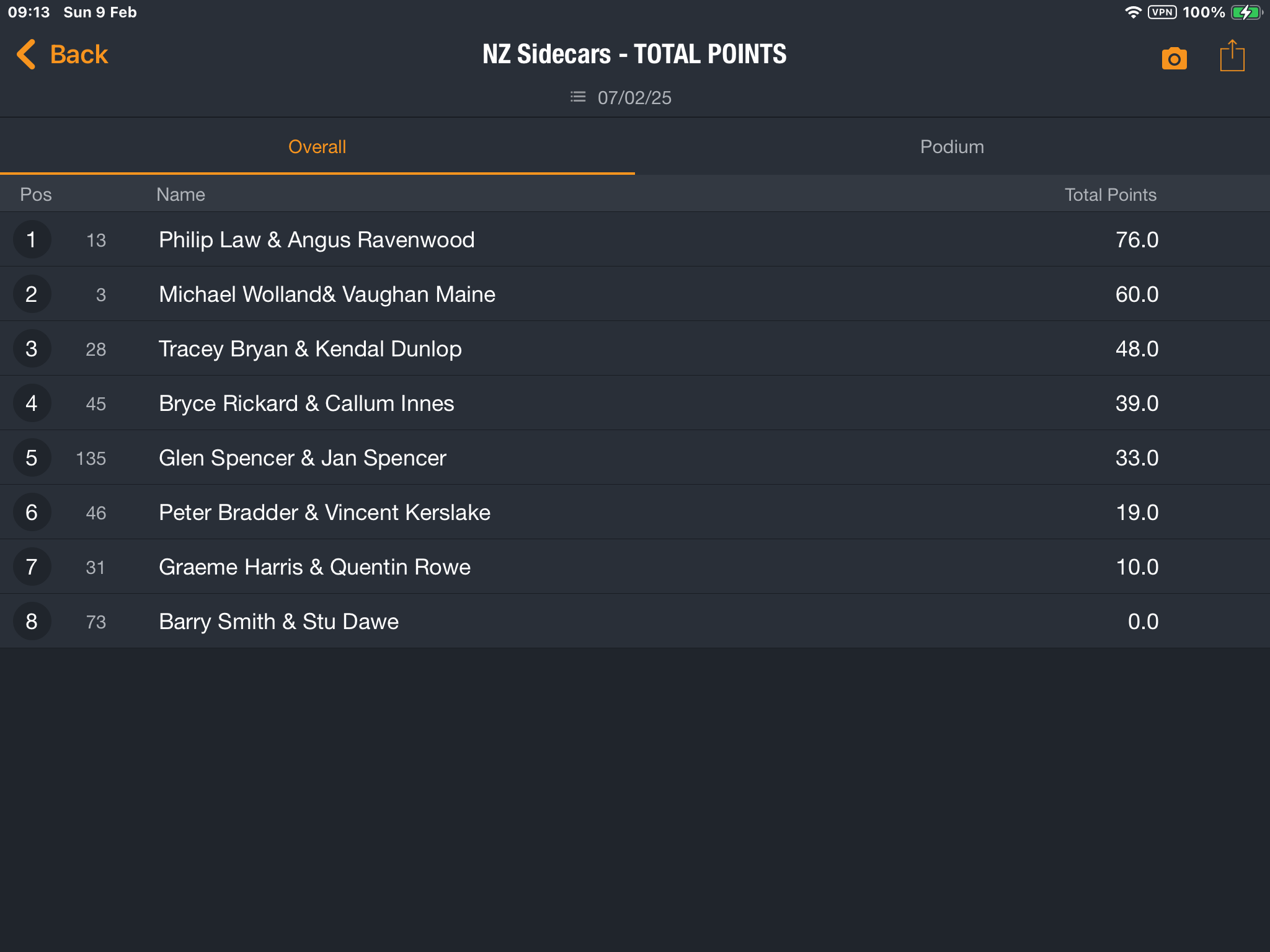Tap the VPN indicator in the status bar

(1162, 12)
